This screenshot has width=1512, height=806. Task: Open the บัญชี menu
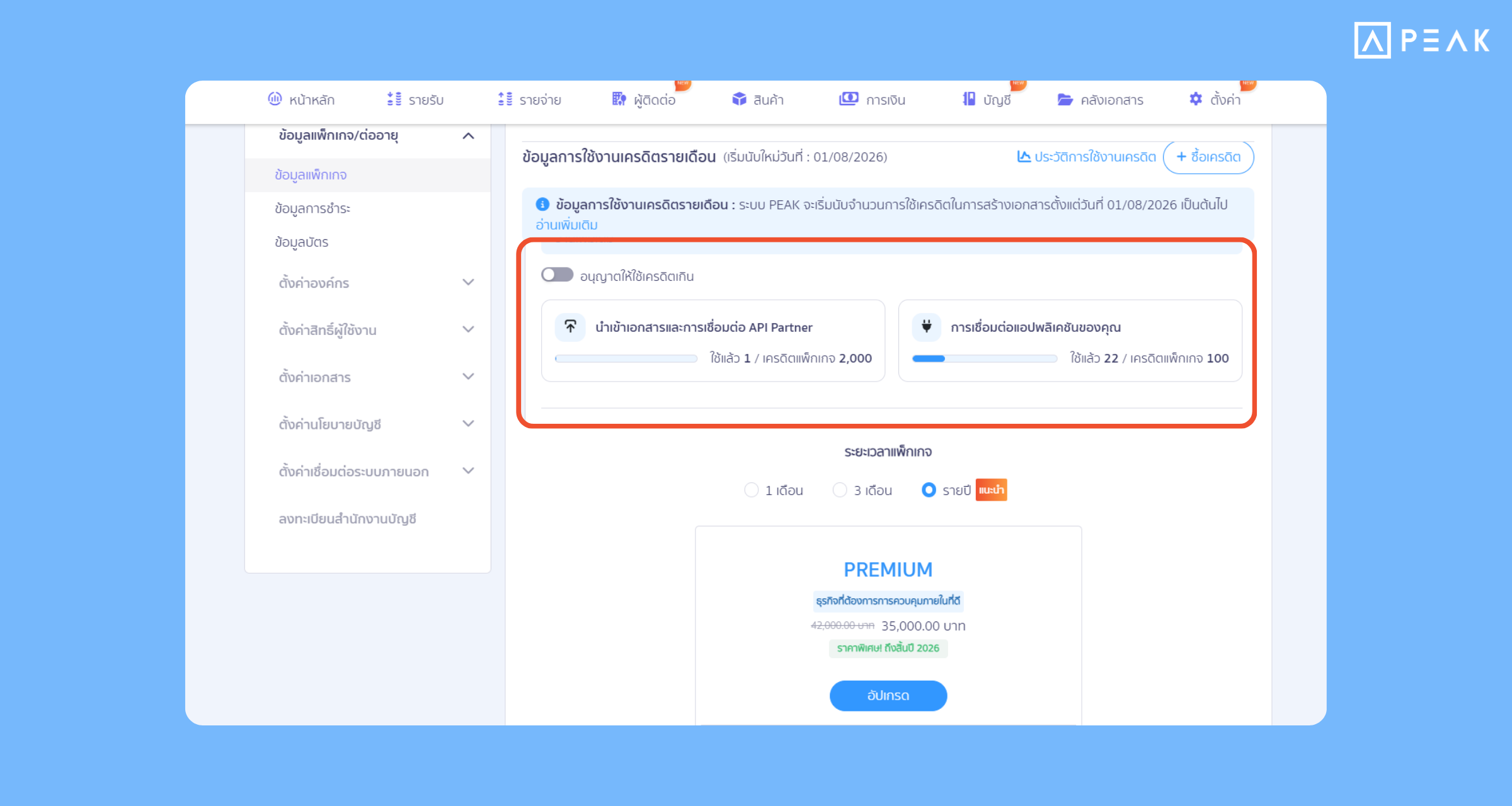coord(987,99)
